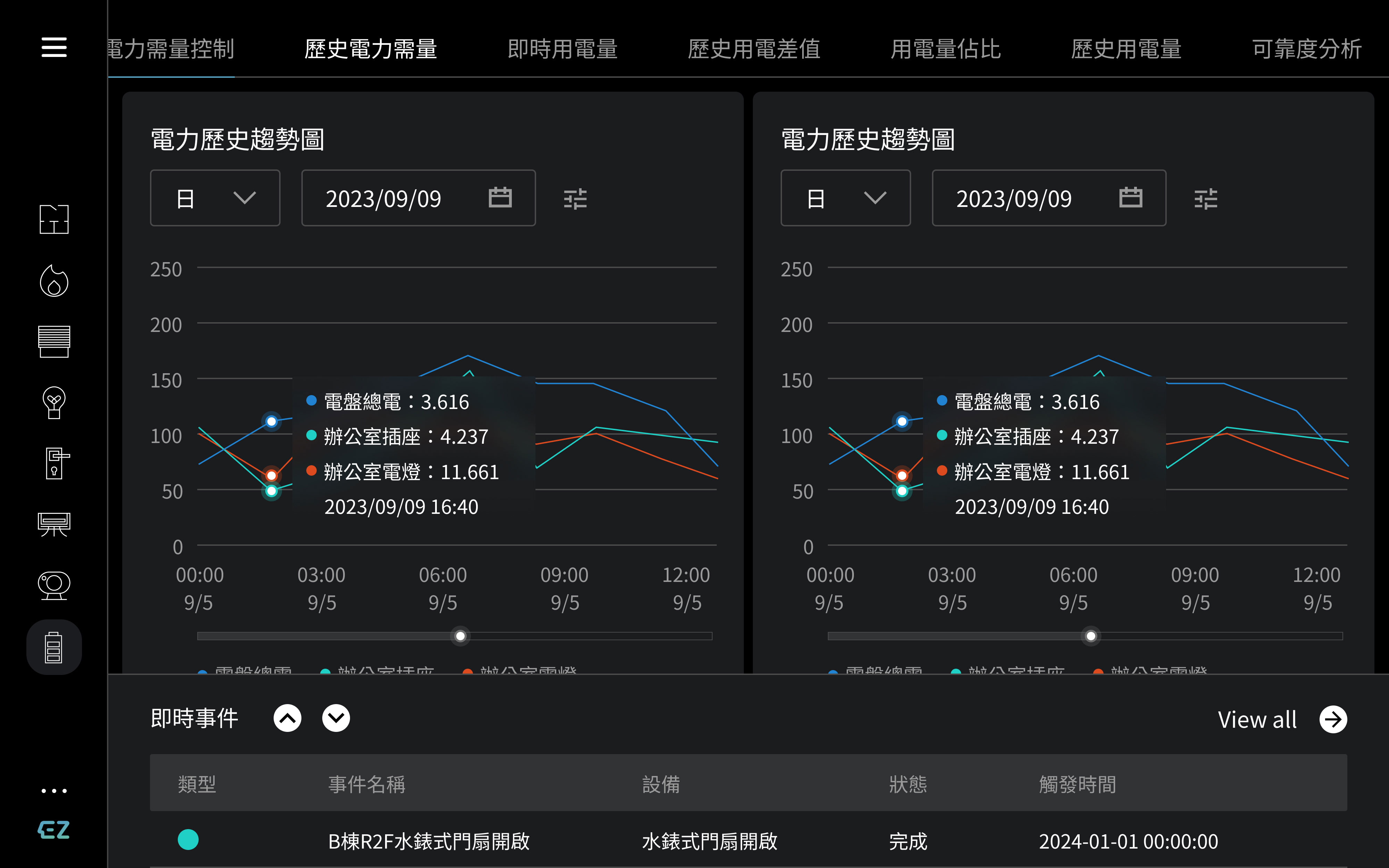The height and width of the screenshot is (868, 1389).
Task: Open right chart date picker field
Action: 1049,198
